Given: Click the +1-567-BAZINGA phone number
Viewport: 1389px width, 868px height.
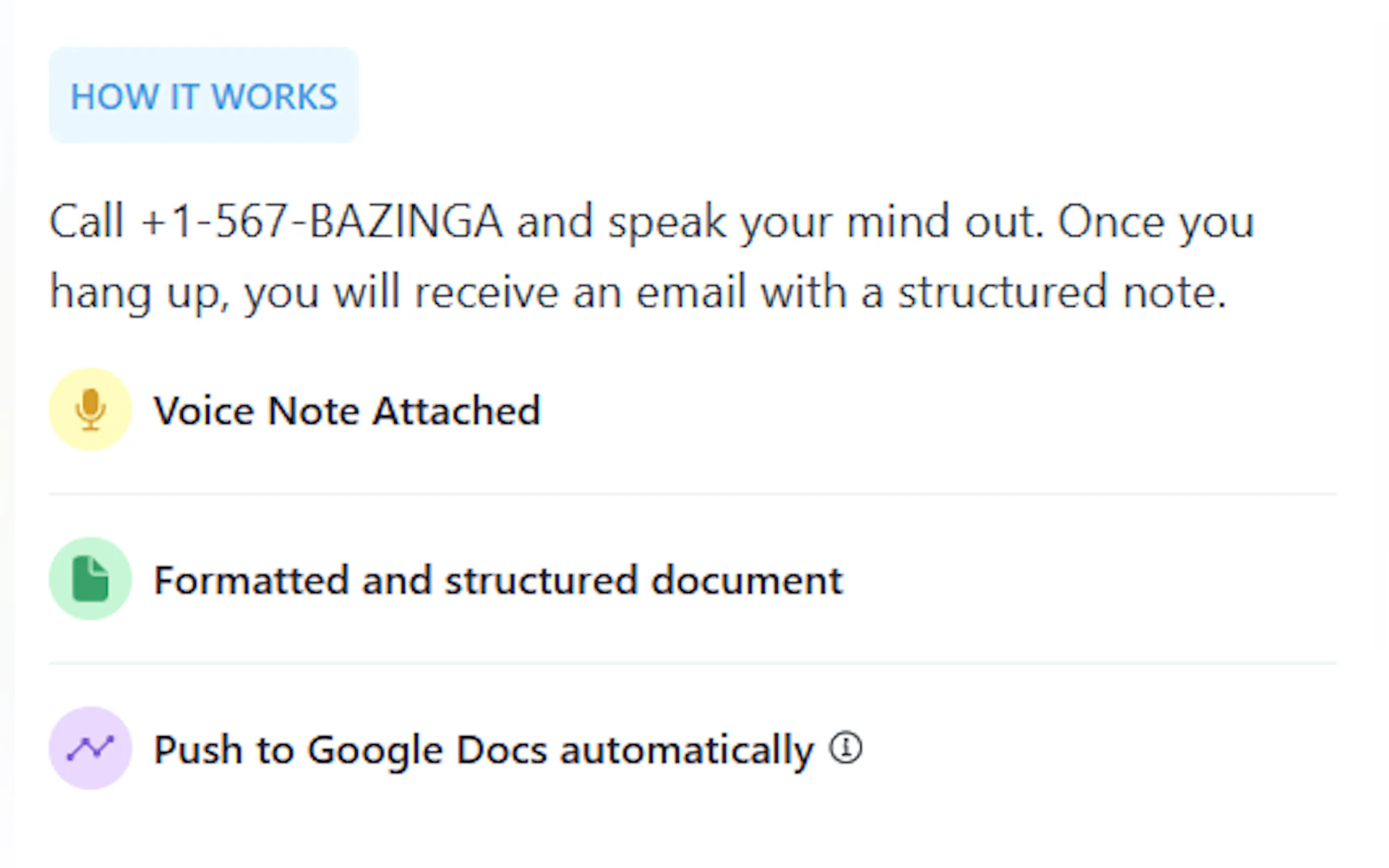Looking at the screenshot, I should [322, 221].
